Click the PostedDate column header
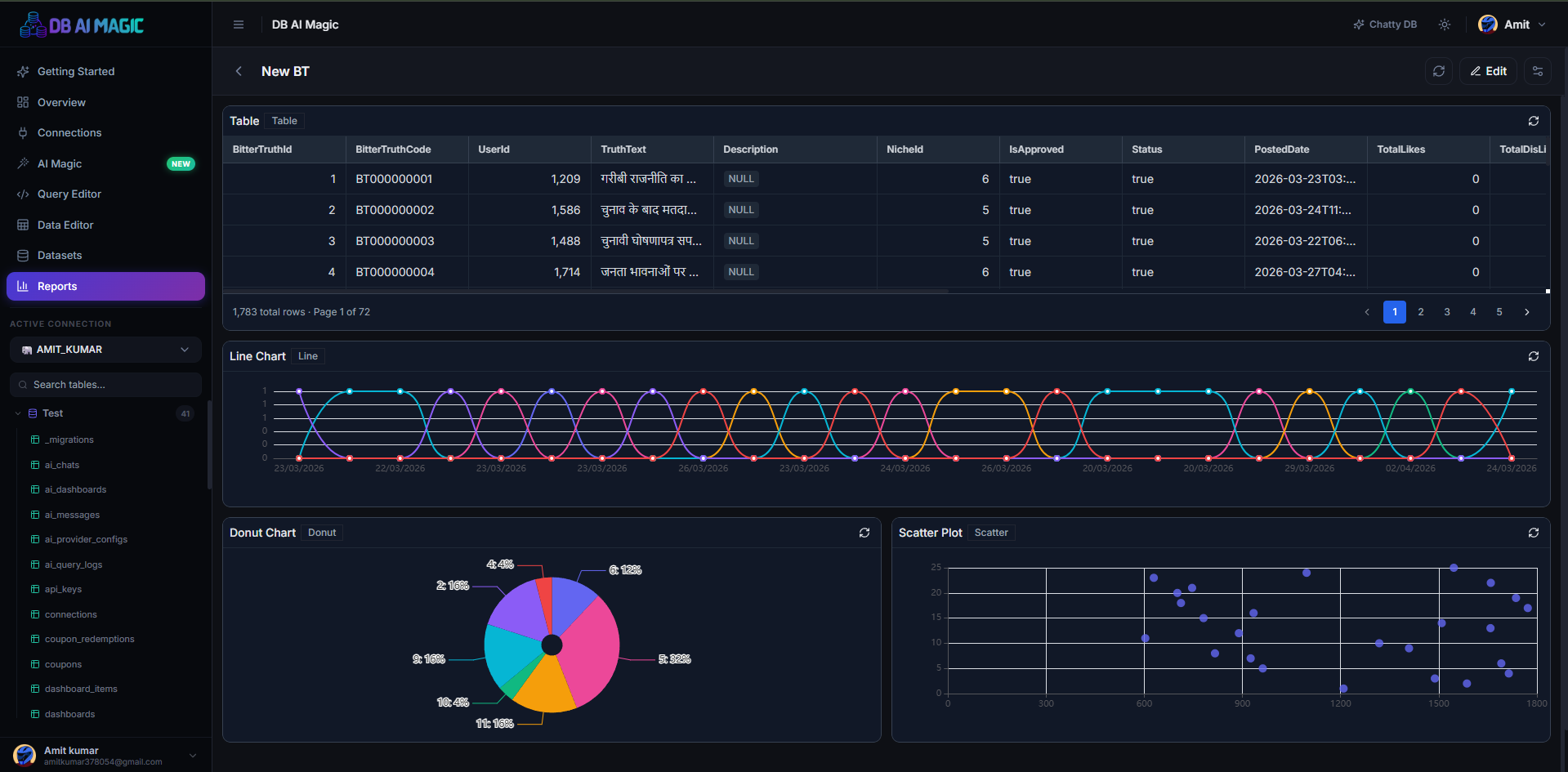This screenshot has width=1568, height=772. click(x=1306, y=149)
